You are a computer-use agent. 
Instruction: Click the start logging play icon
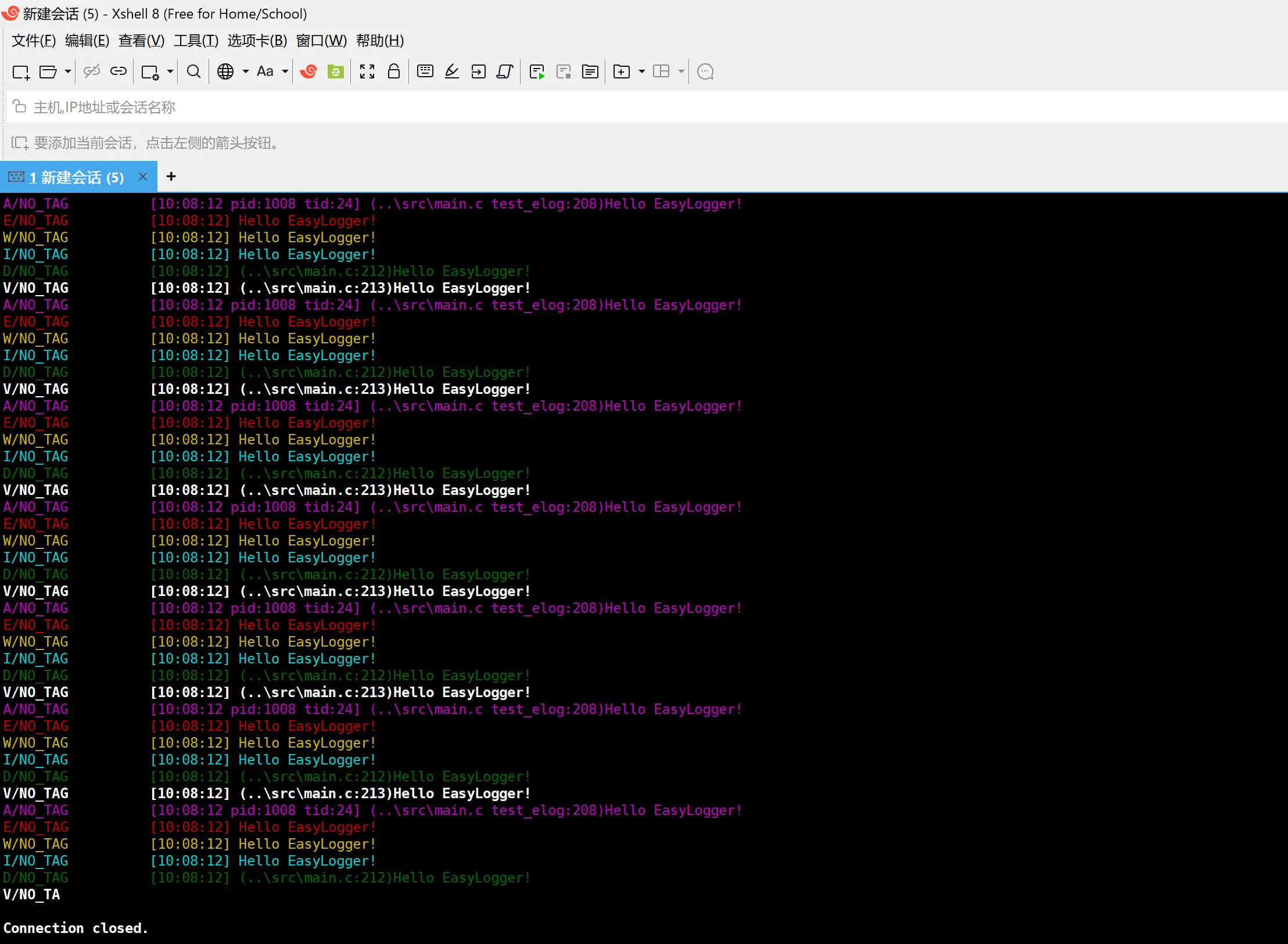[x=537, y=72]
